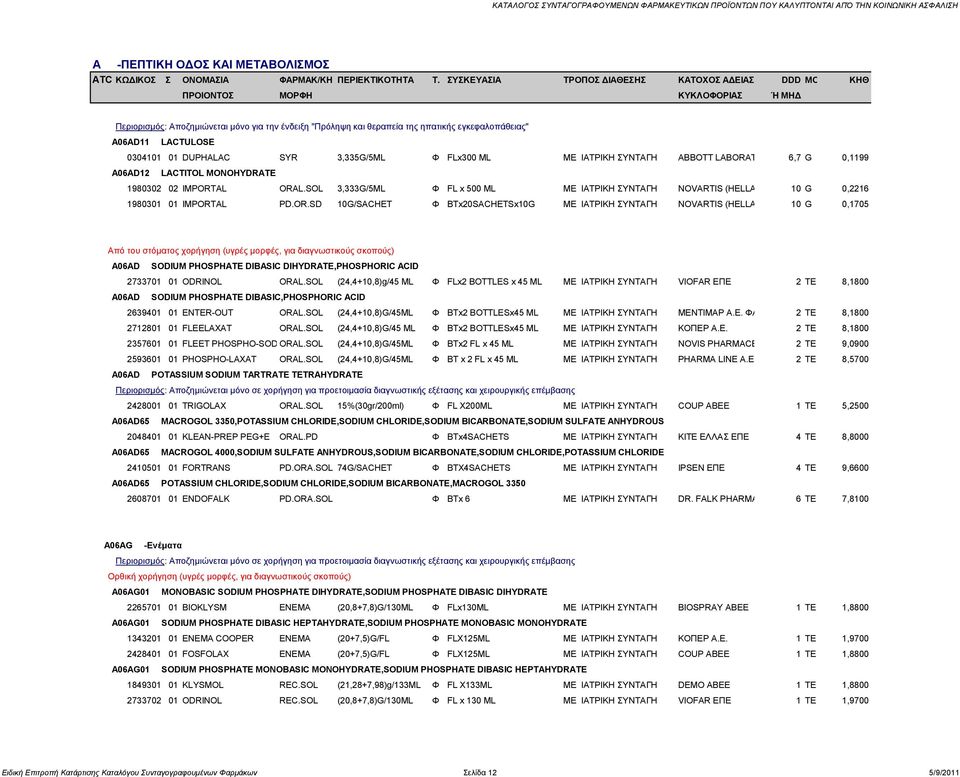Image resolution: width=960 pixels, height=777 pixels.
Task: Click product name KLEAN-PREP PEG+E
Action: click(225, 437)
